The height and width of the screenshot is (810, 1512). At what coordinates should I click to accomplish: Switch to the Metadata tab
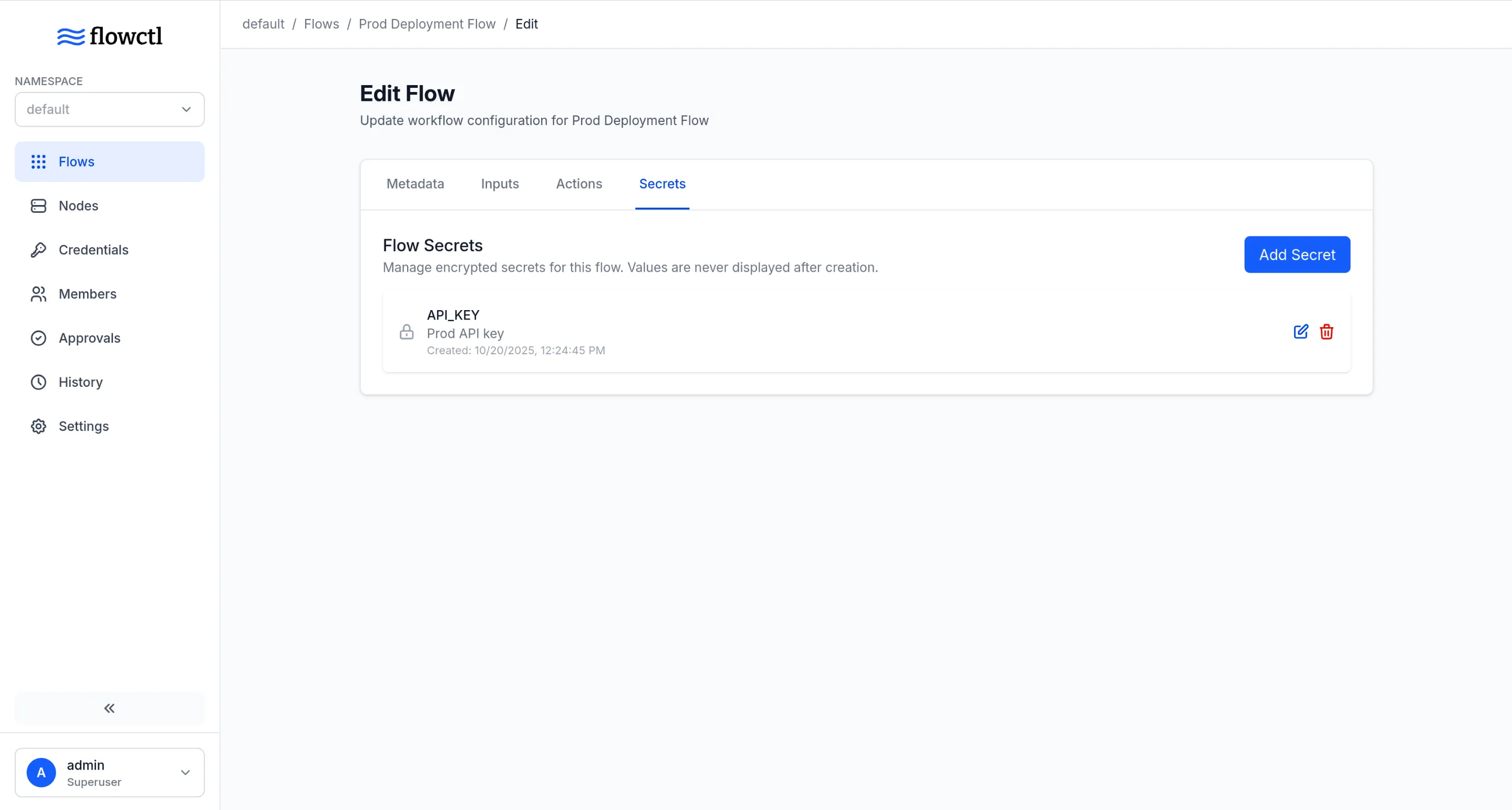[415, 184]
